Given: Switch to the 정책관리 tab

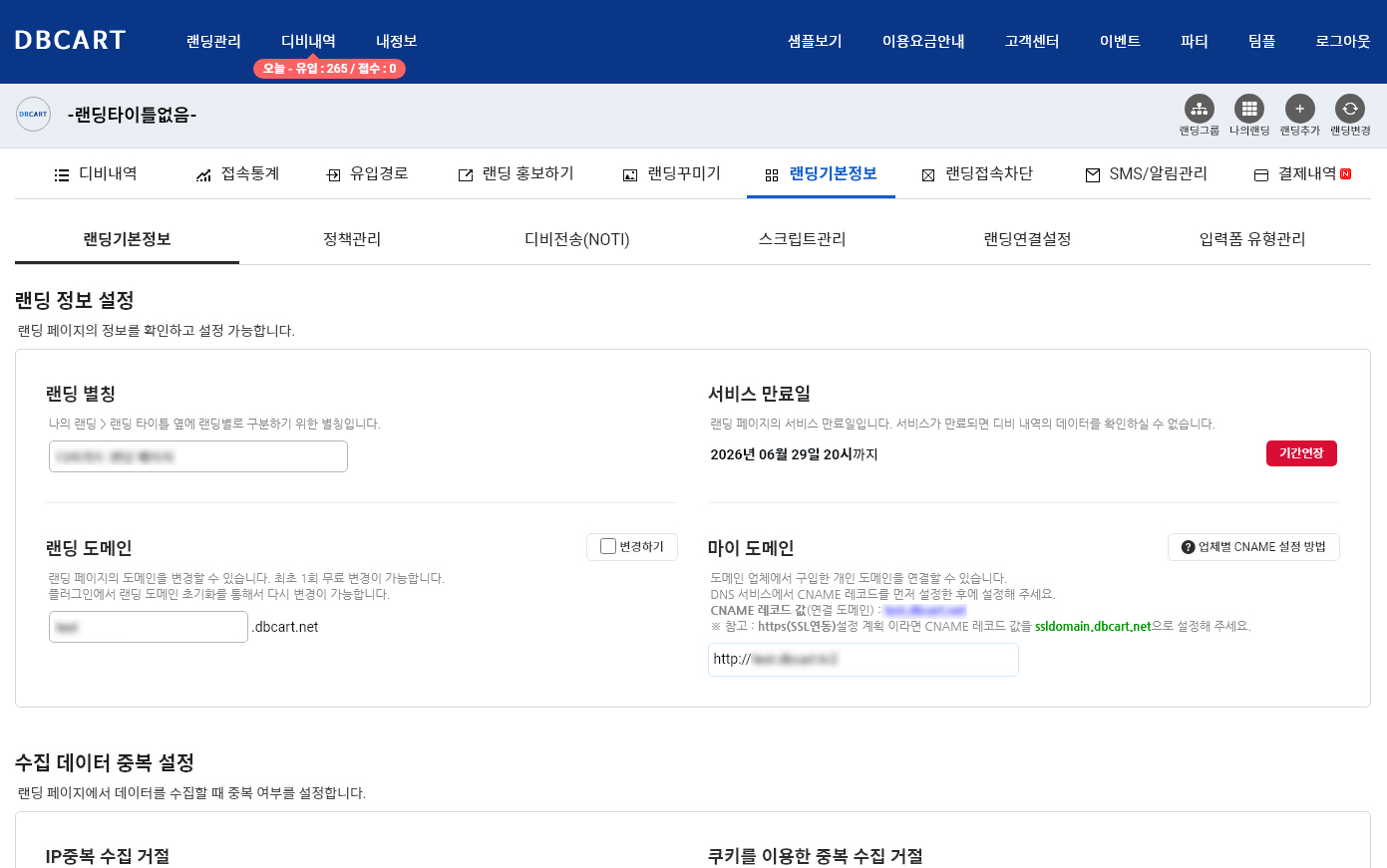Looking at the screenshot, I should pyautogui.click(x=352, y=239).
